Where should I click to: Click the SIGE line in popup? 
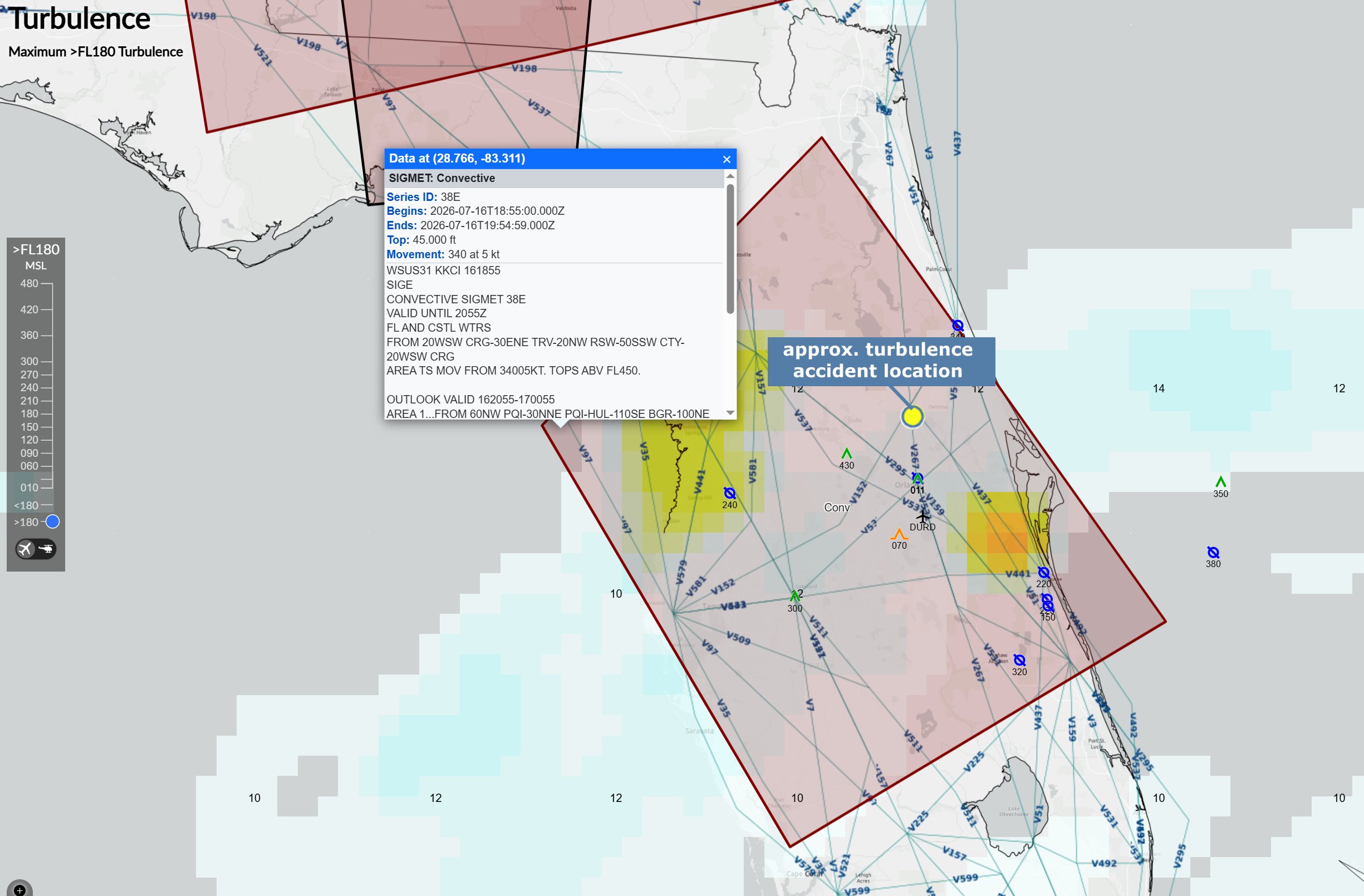coord(400,285)
